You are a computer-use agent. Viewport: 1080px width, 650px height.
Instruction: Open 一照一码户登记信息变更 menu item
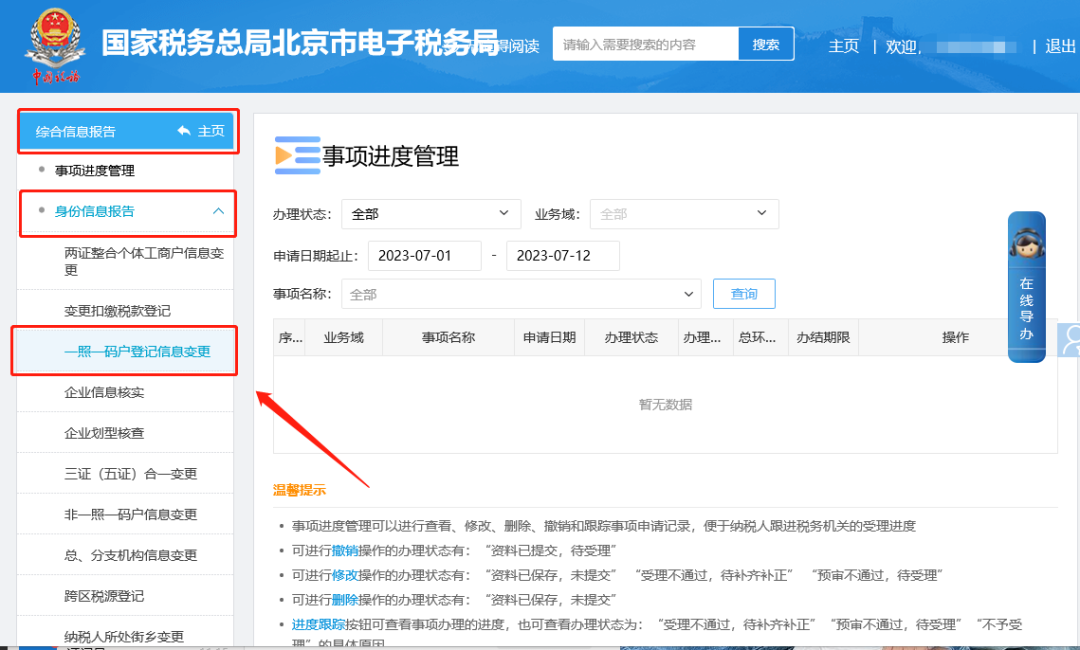pos(137,352)
